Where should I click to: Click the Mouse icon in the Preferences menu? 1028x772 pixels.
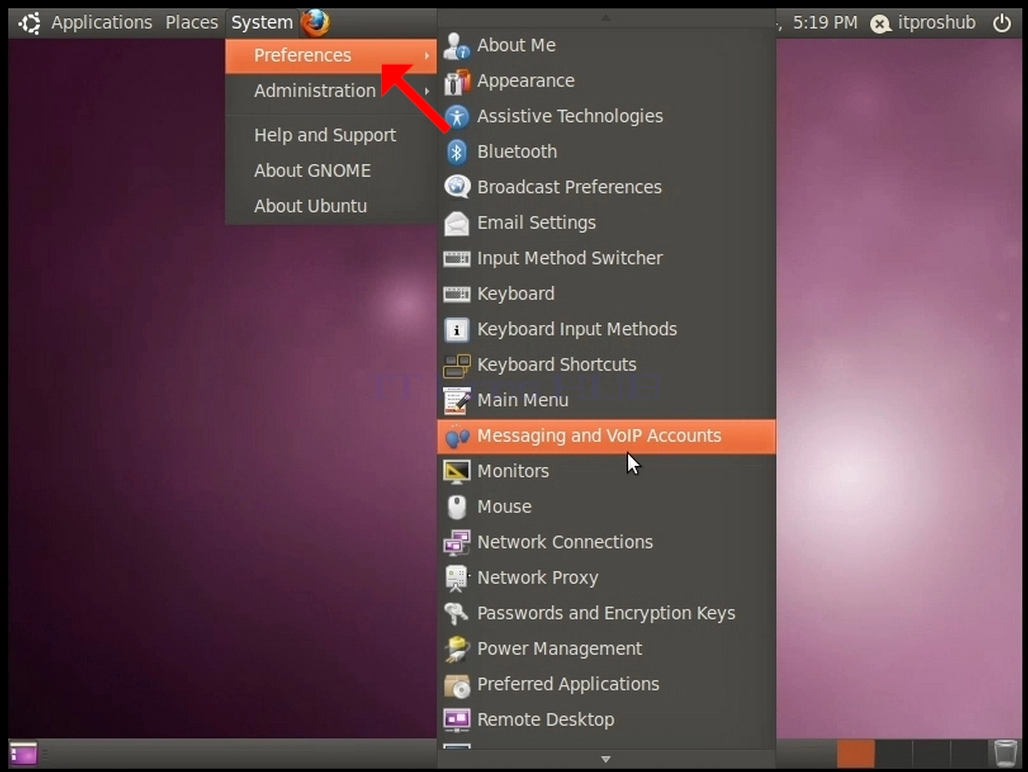pos(456,507)
